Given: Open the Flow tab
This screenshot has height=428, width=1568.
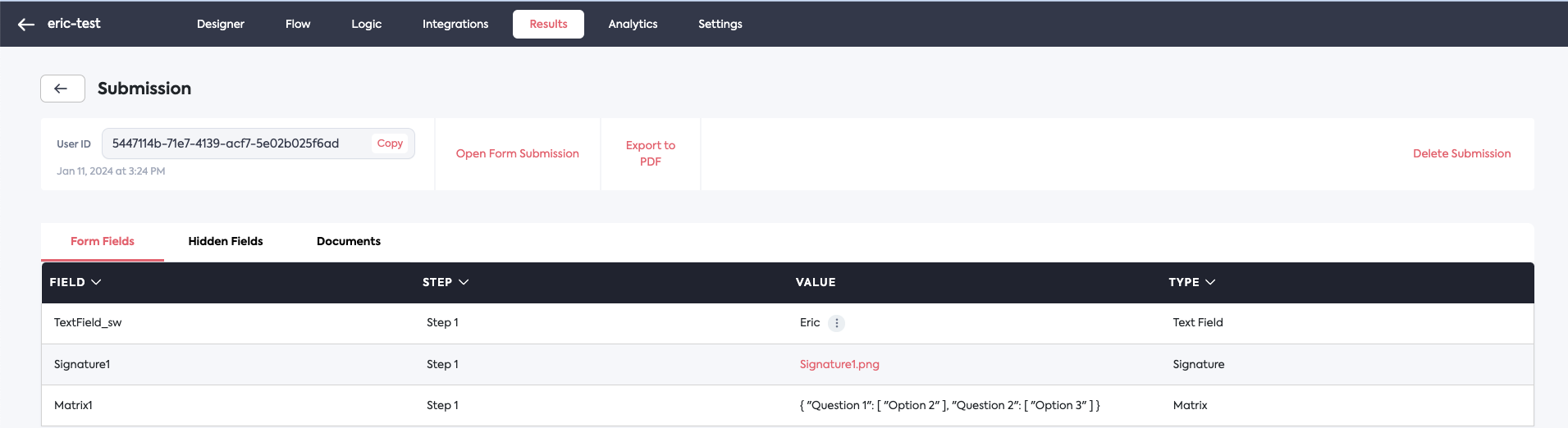Looking at the screenshot, I should [298, 25].
